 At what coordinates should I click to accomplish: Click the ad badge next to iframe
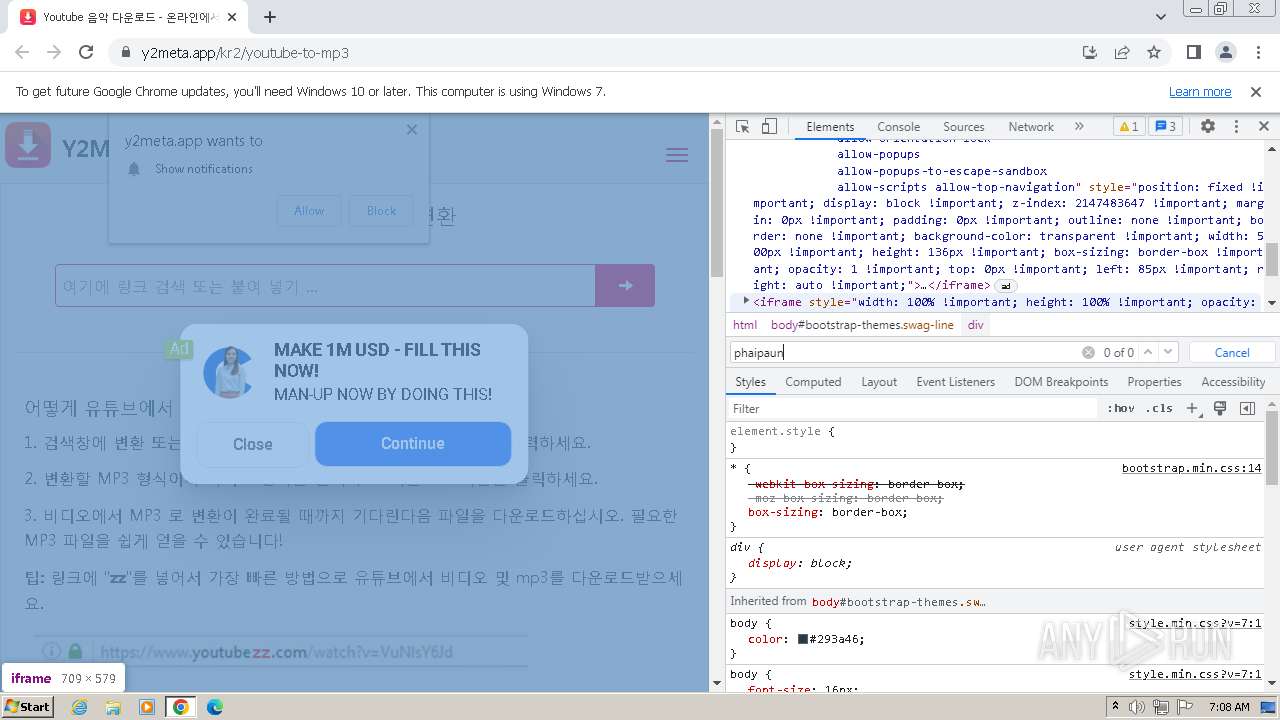(x=1006, y=286)
